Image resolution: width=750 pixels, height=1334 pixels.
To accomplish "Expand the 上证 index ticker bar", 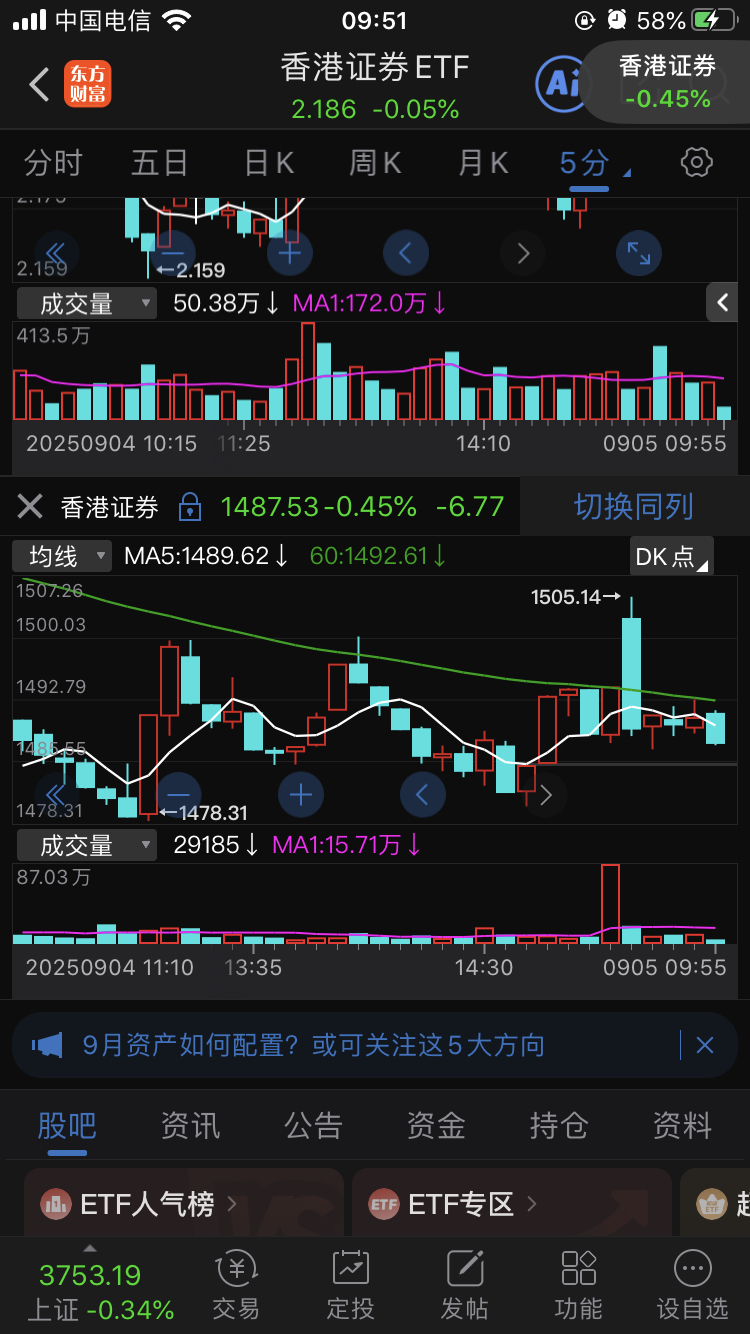I will [x=90, y=1248].
